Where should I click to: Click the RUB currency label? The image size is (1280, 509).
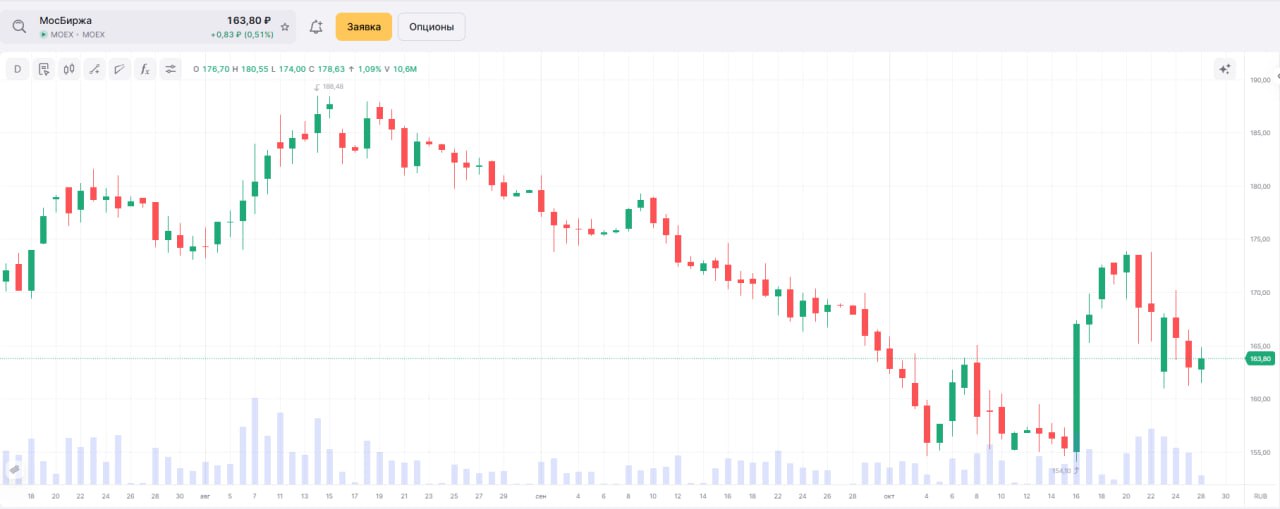click(1260, 496)
